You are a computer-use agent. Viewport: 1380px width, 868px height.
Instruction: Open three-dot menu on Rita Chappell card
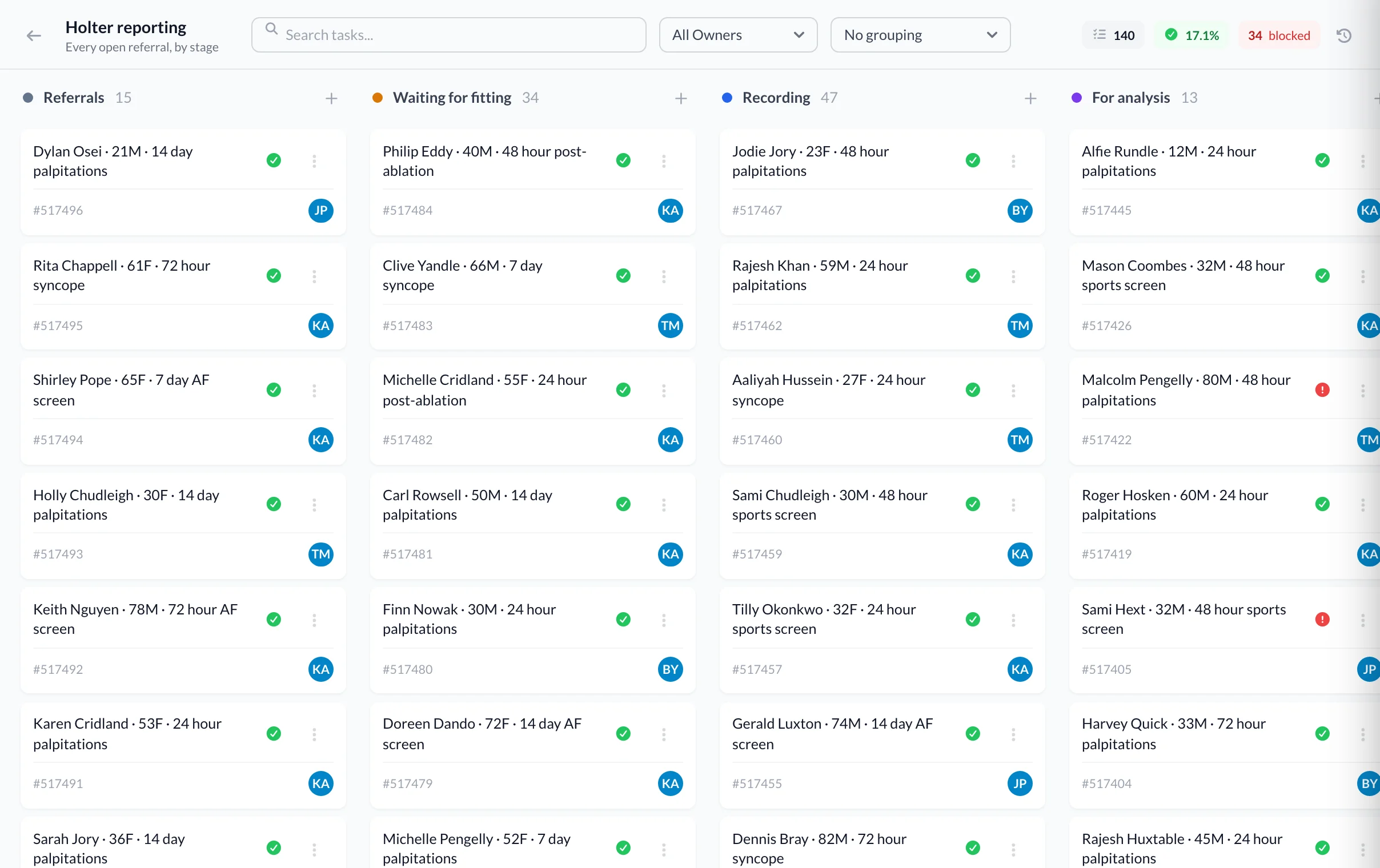[x=314, y=276]
